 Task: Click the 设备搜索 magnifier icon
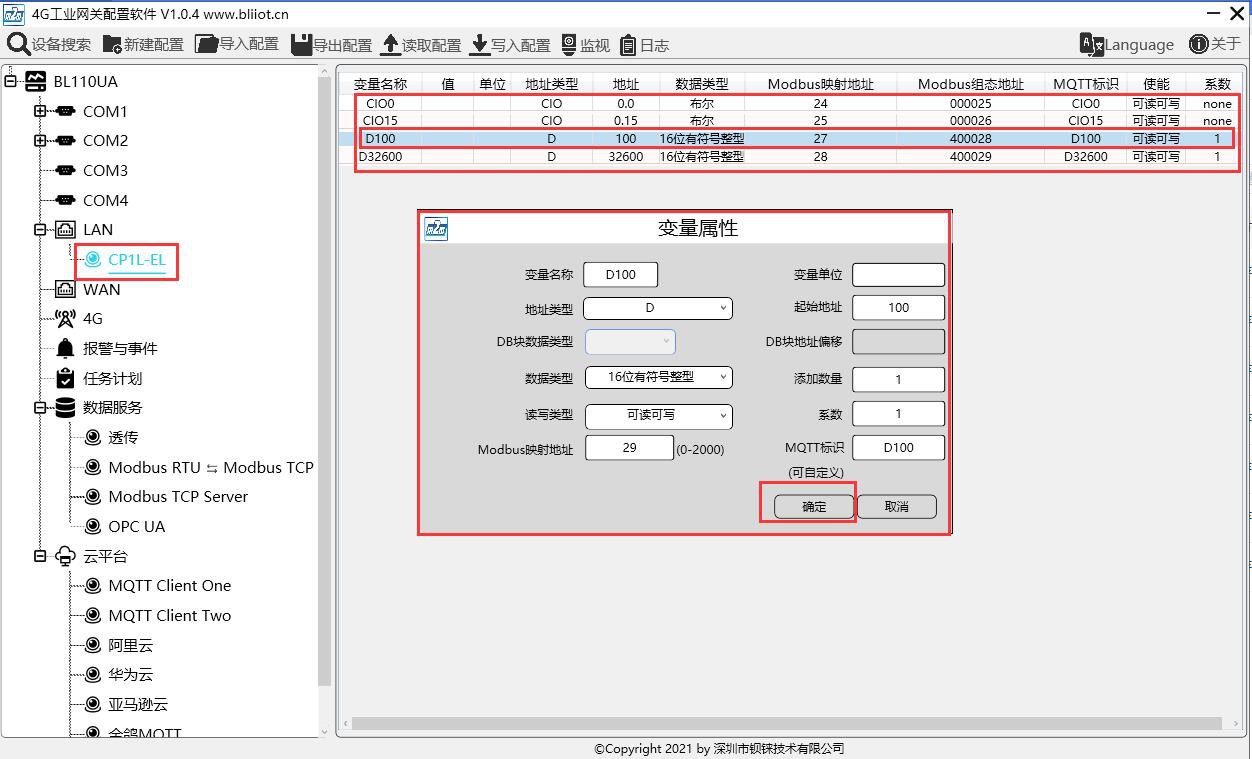(18, 44)
